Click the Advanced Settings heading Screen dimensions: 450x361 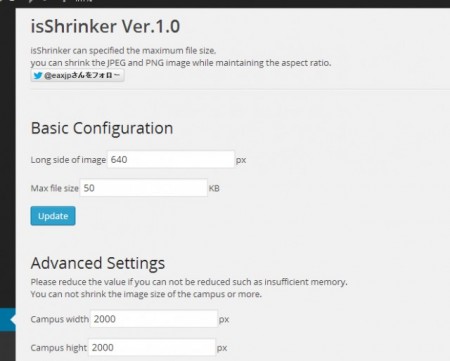98,263
